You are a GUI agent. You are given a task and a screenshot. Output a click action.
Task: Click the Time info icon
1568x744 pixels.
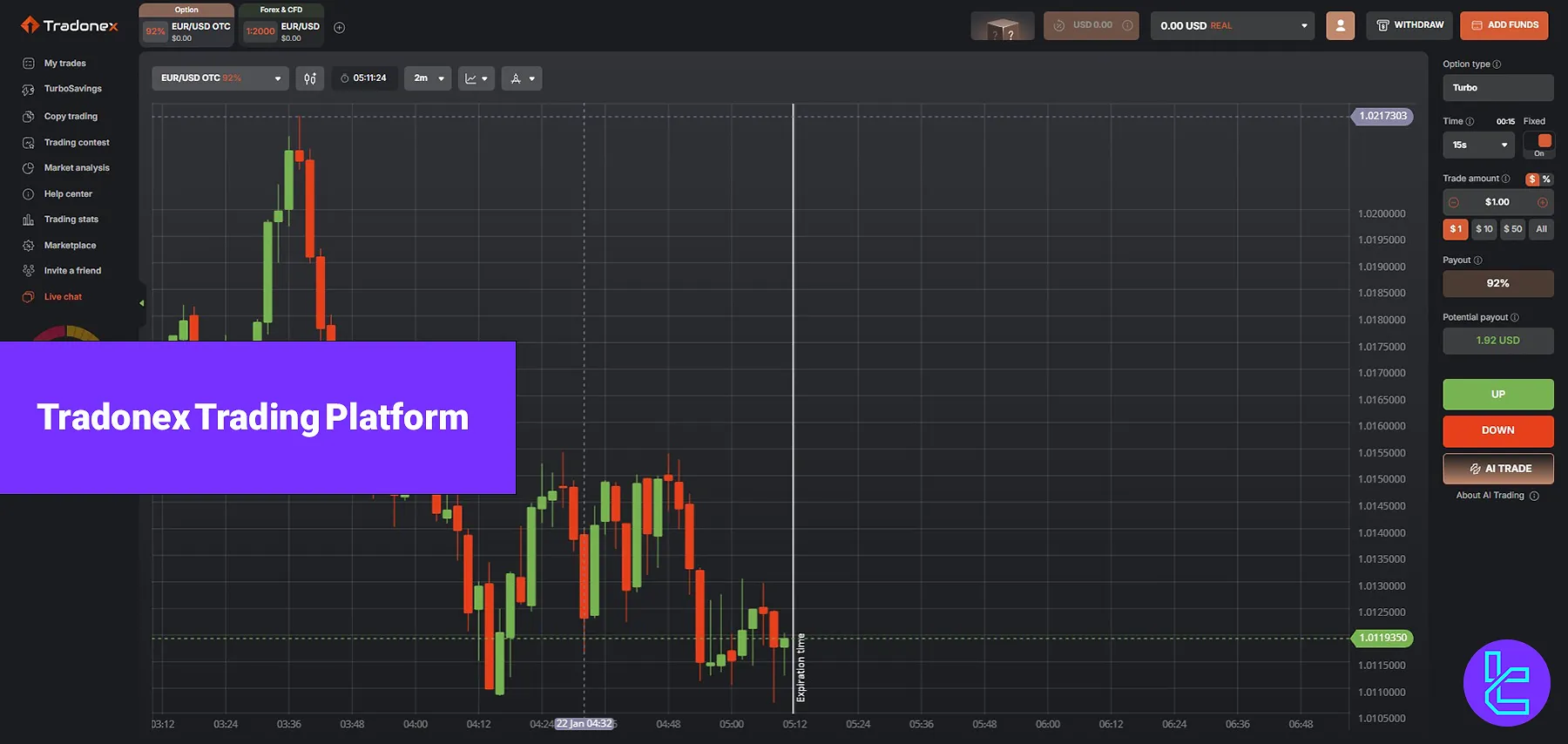click(x=1470, y=122)
